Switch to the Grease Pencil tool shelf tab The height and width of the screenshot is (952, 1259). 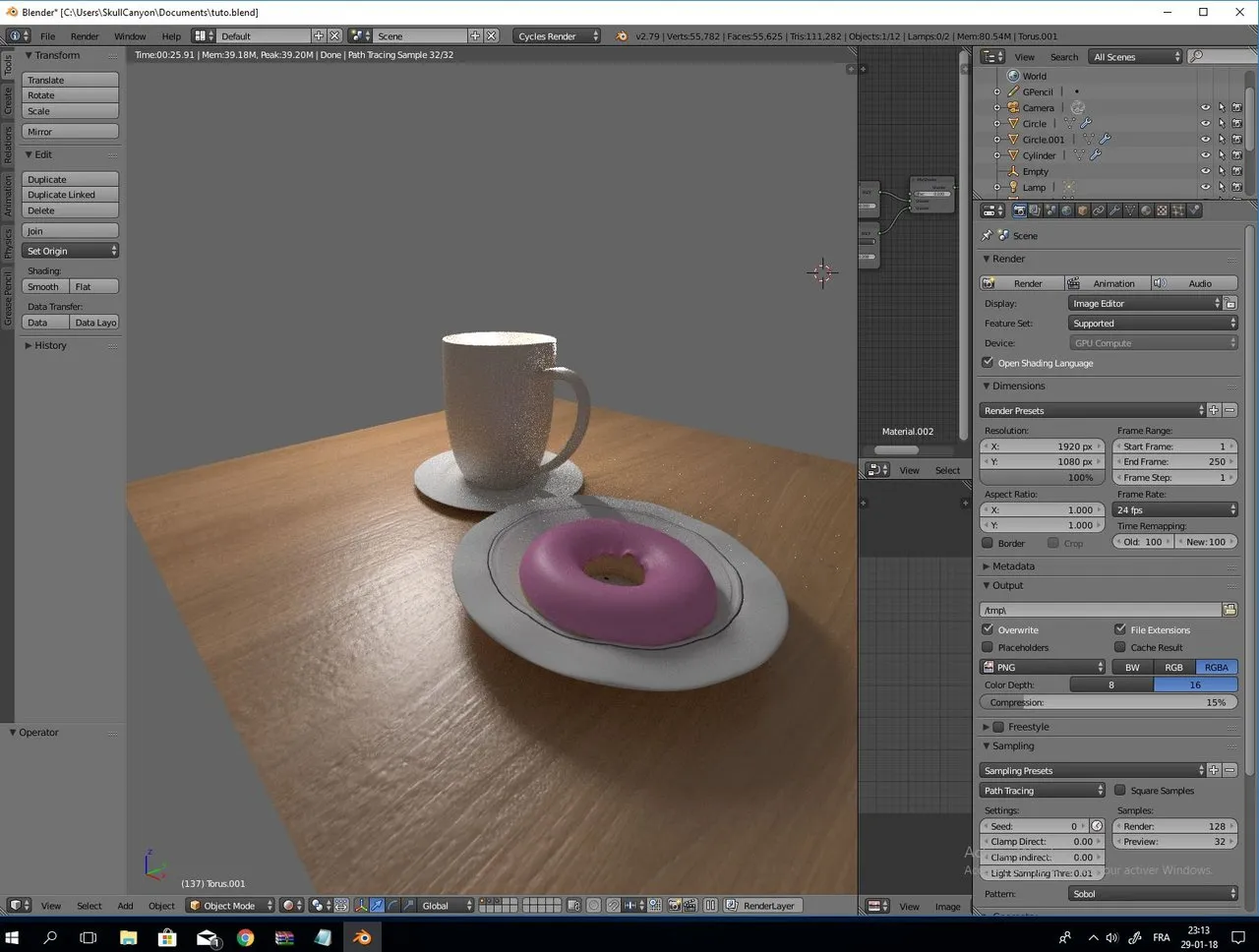(x=8, y=299)
